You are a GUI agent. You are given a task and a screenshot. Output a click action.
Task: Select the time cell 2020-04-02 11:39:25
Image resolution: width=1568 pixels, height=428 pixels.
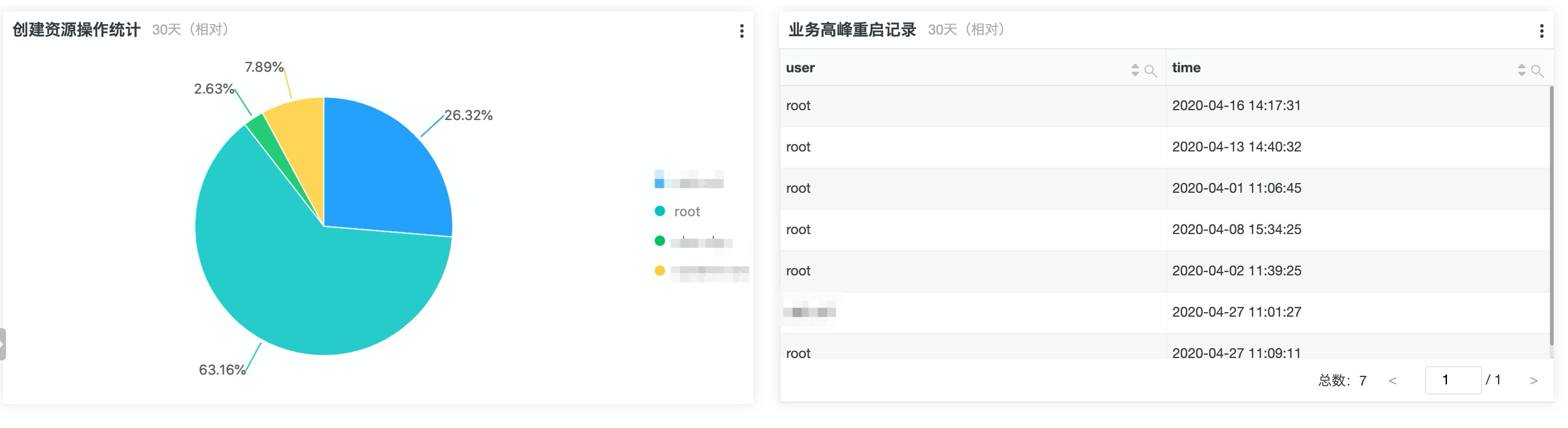[1237, 271]
